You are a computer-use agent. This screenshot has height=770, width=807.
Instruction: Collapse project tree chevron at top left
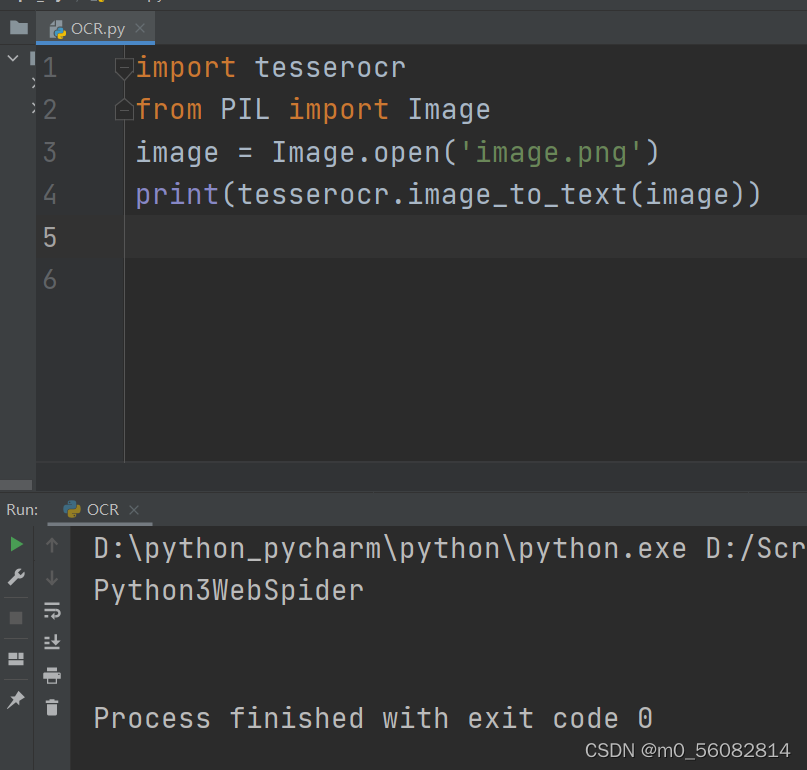point(13,58)
